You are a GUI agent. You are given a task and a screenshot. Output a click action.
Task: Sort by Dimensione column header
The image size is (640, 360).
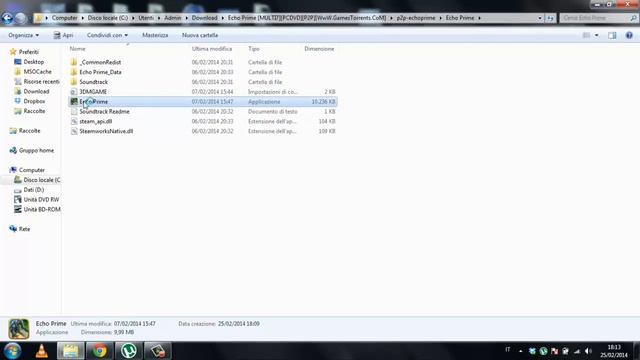click(320, 49)
